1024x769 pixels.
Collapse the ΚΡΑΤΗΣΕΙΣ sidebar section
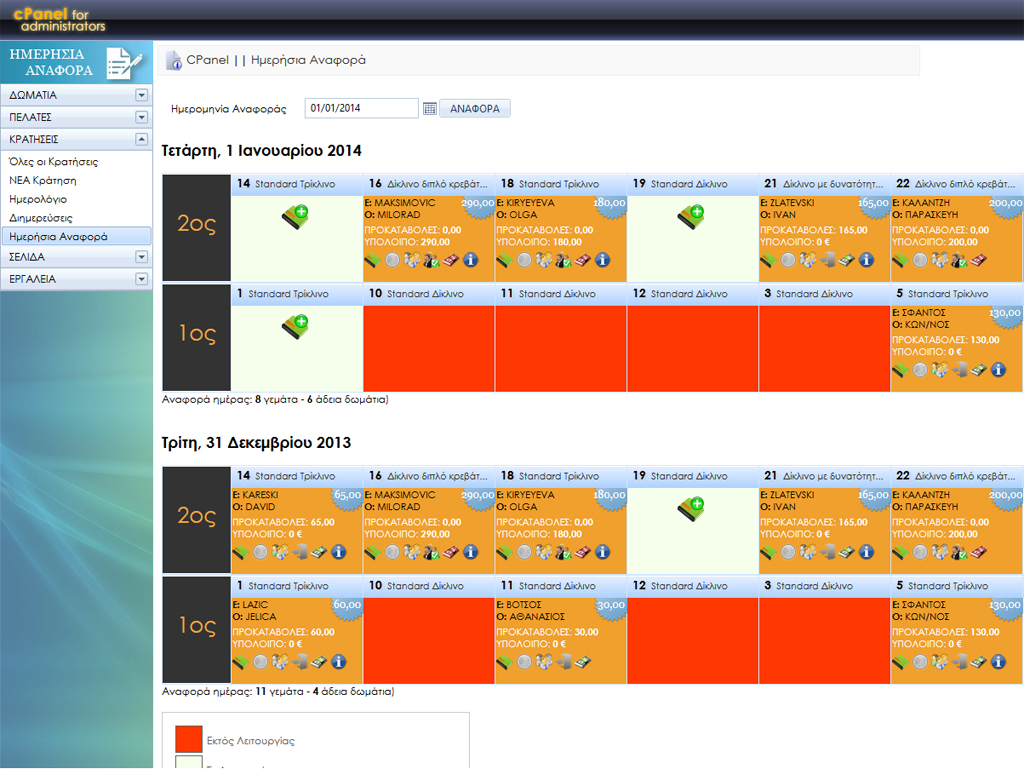point(141,140)
